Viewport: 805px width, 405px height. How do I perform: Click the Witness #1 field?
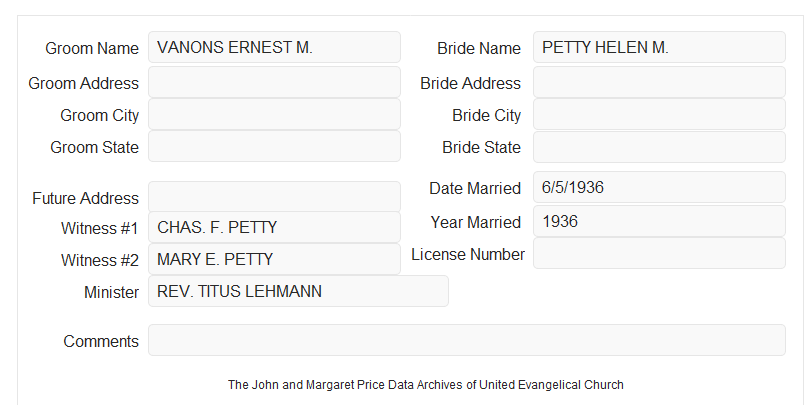274,227
